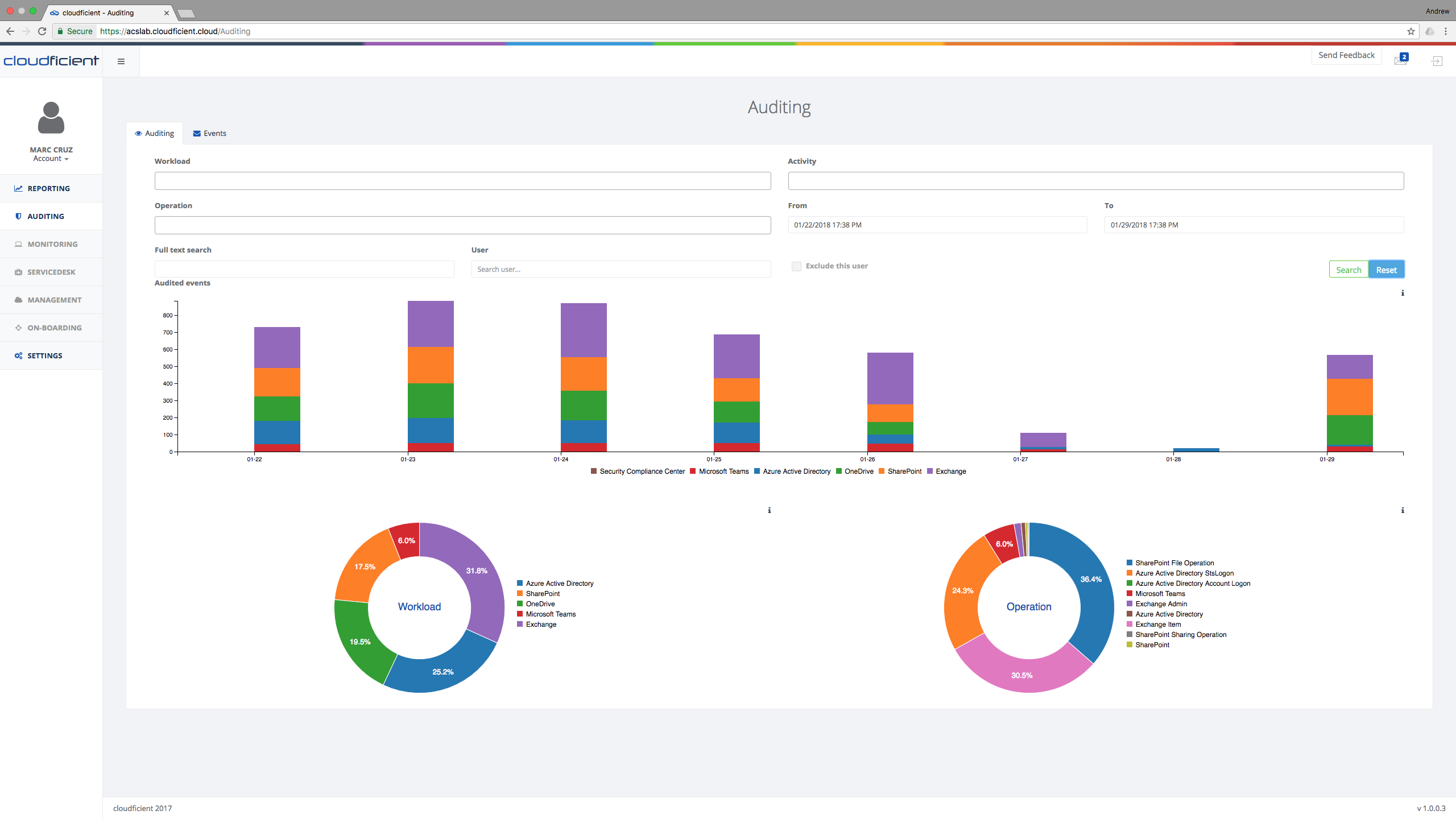Click the Auditing shield icon

point(18,216)
